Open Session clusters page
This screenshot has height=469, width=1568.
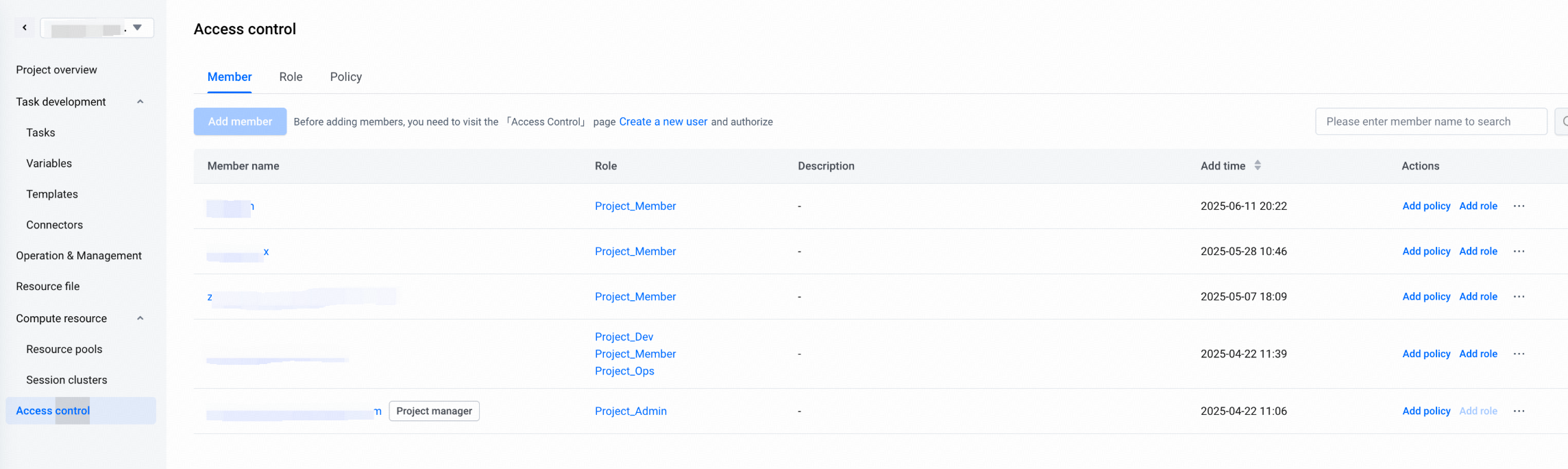click(66, 380)
